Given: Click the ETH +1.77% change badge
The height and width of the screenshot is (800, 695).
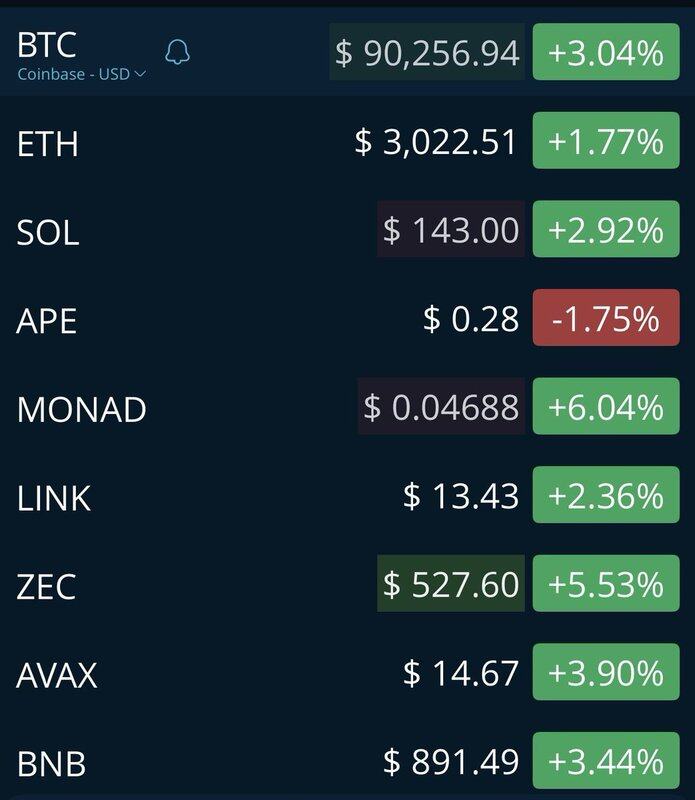Looking at the screenshot, I should pyautogui.click(x=605, y=142).
